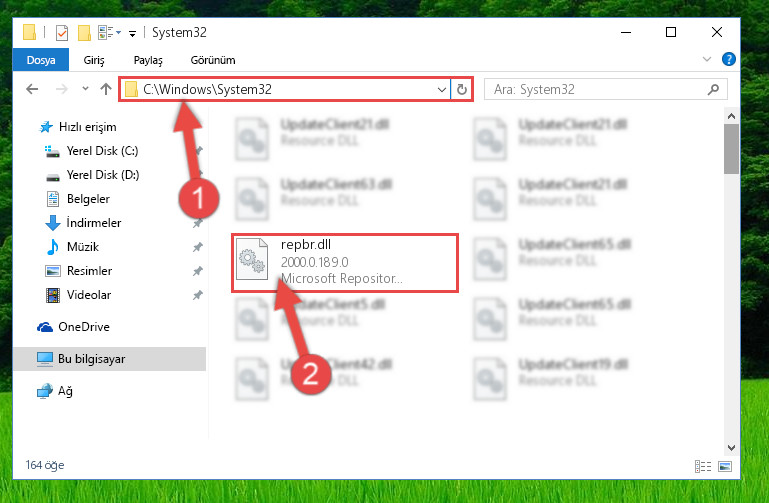
Task: Click the search magnifier icon
Action: (714, 89)
